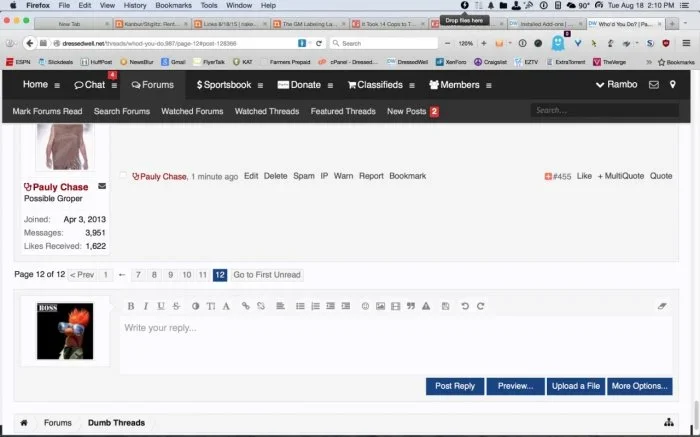700x437 pixels.
Task: Insert media into the reply
Action: coord(396,306)
